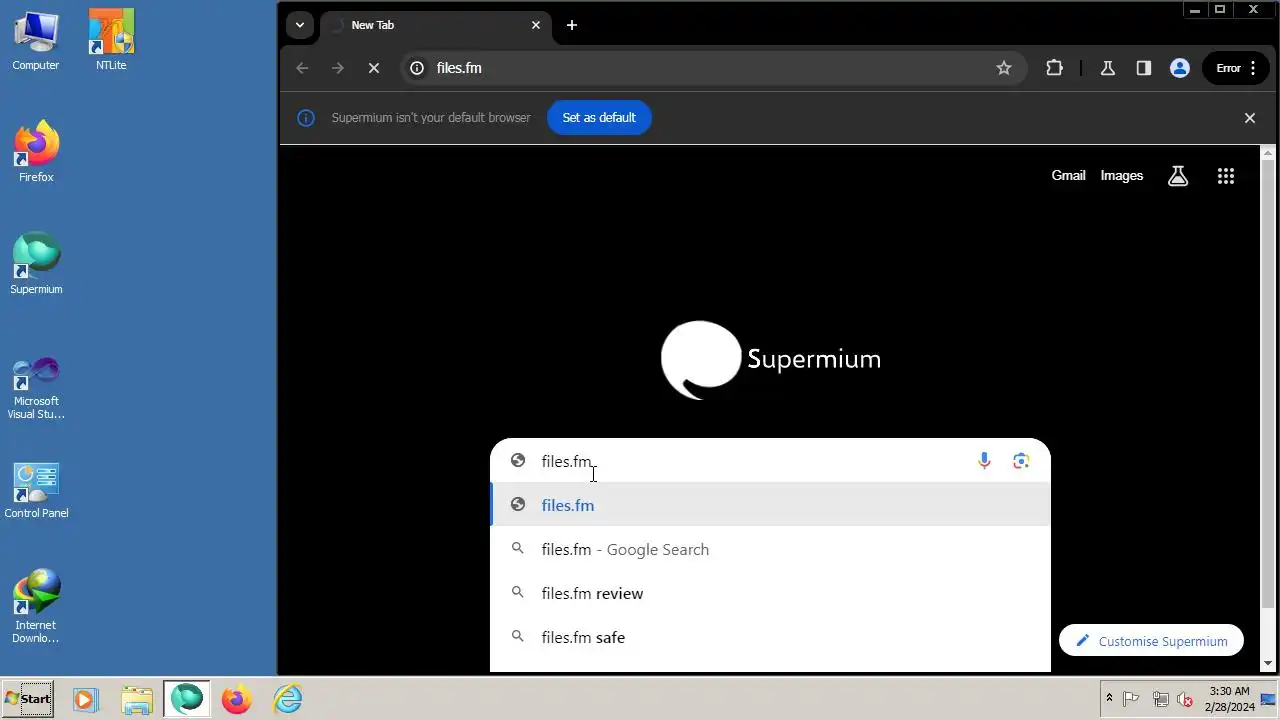The height and width of the screenshot is (720, 1280).
Task: Select the files.fm URL suggestion
Action: [x=770, y=505]
